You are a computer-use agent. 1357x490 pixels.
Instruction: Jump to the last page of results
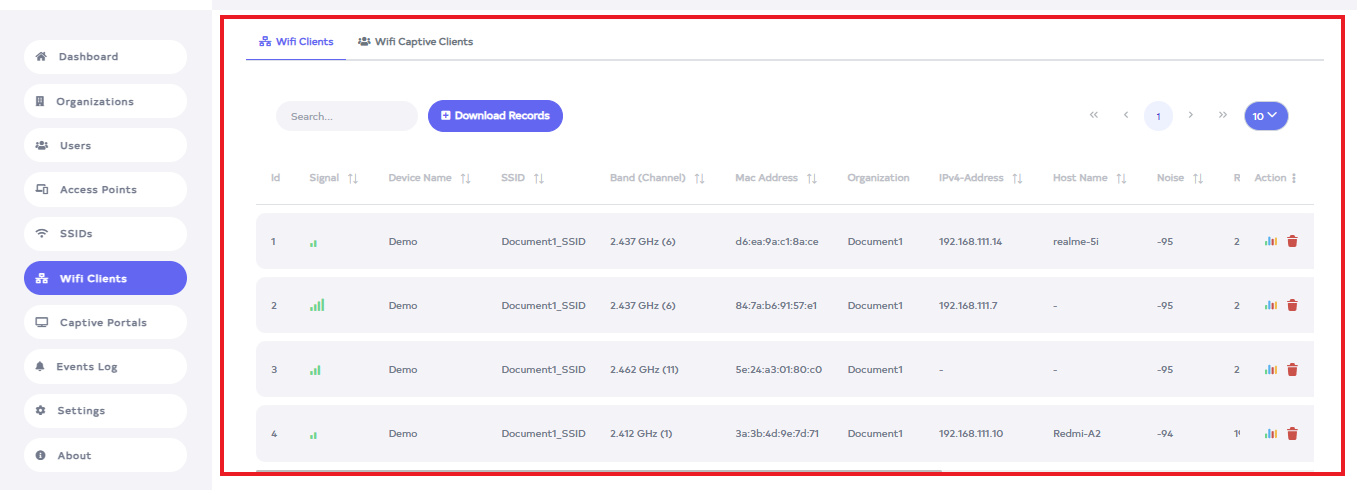point(1222,115)
